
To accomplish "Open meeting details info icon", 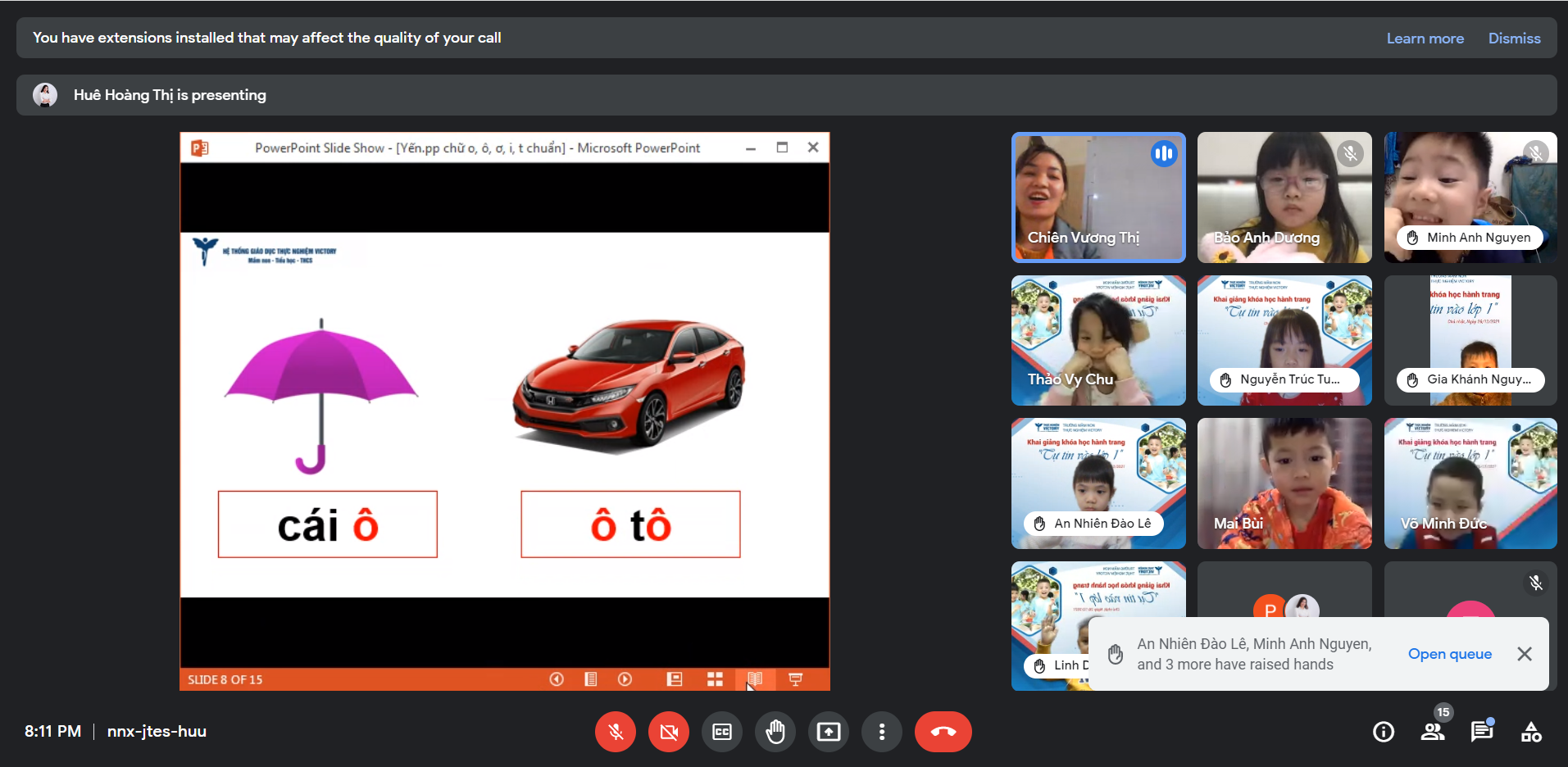I will coord(1384,732).
